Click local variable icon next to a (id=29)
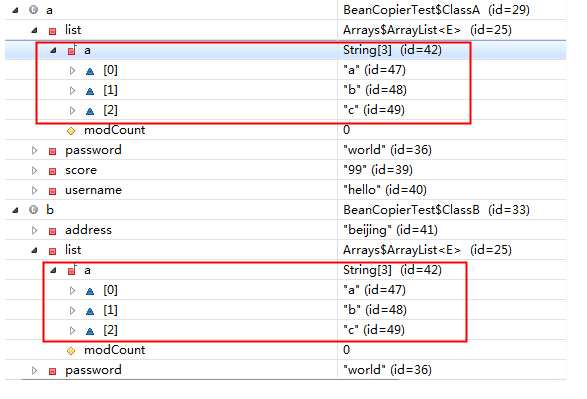The image size is (587, 399). pyautogui.click(x=34, y=10)
